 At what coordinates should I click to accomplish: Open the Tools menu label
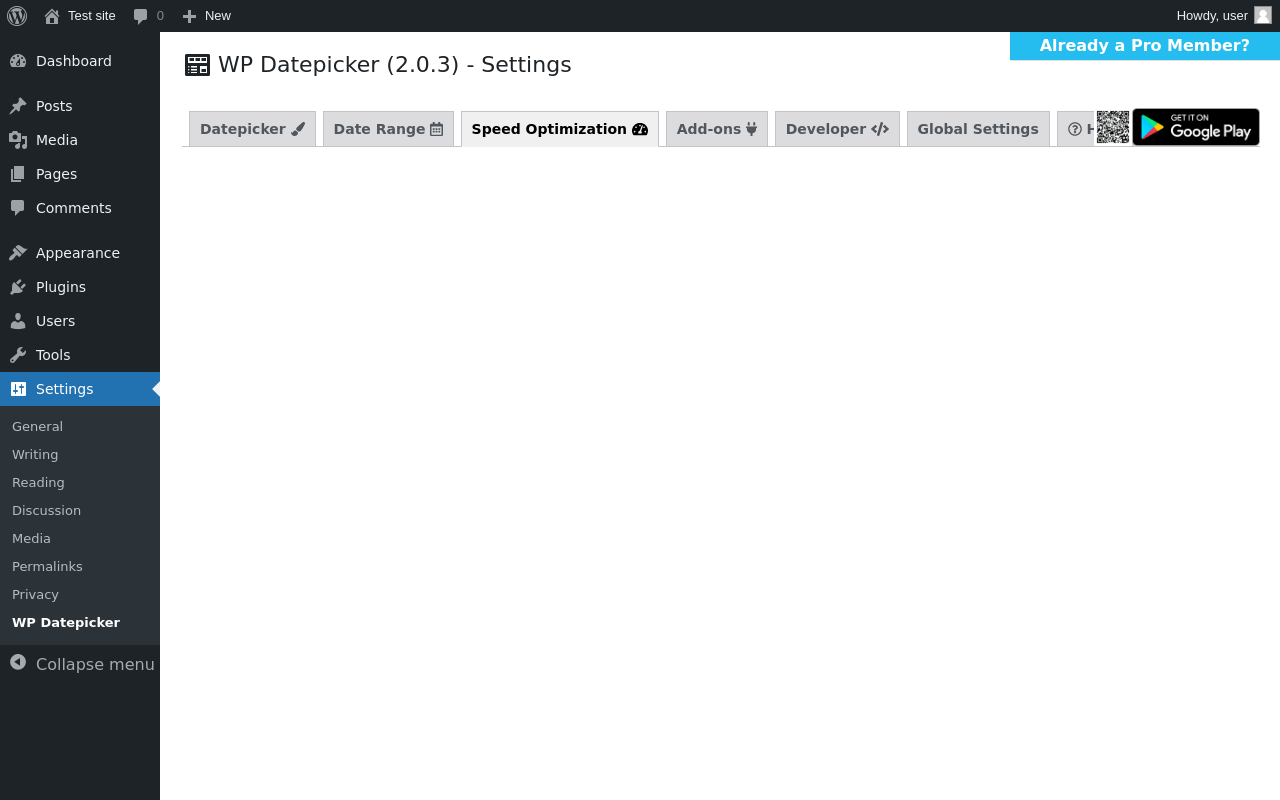click(x=53, y=355)
